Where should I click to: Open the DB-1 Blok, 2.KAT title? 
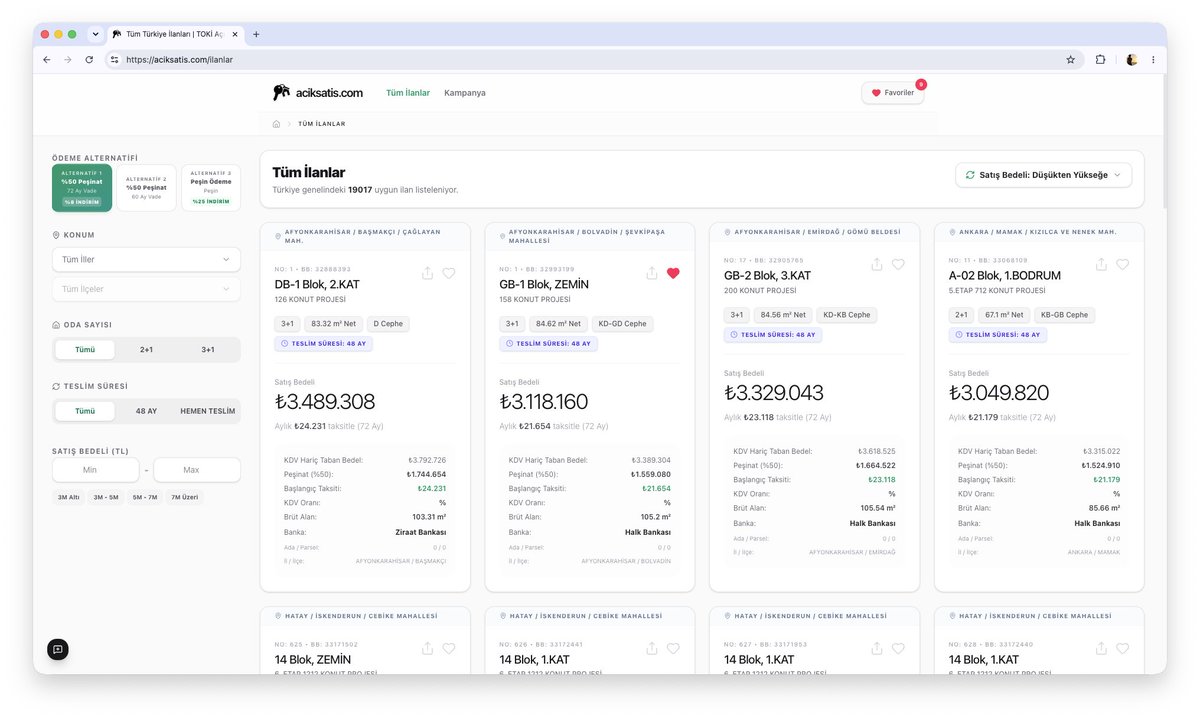point(317,285)
